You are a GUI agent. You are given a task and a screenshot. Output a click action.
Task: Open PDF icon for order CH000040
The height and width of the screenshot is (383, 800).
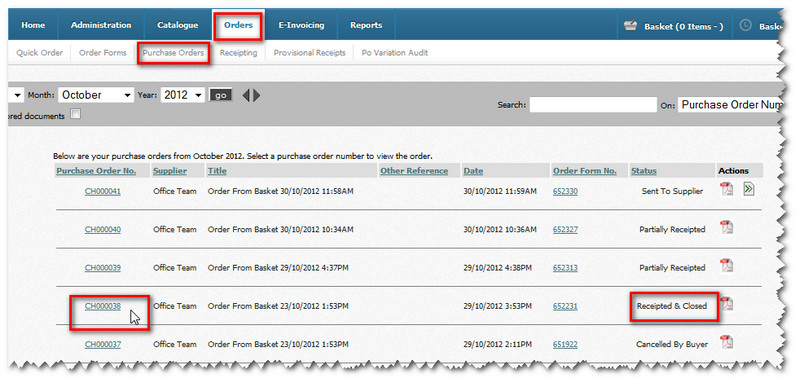(x=726, y=227)
